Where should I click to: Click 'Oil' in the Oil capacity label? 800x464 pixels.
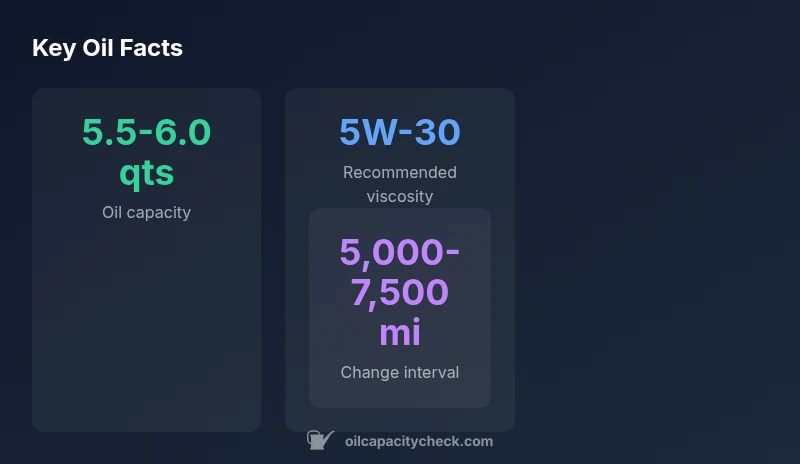coord(114,212)
